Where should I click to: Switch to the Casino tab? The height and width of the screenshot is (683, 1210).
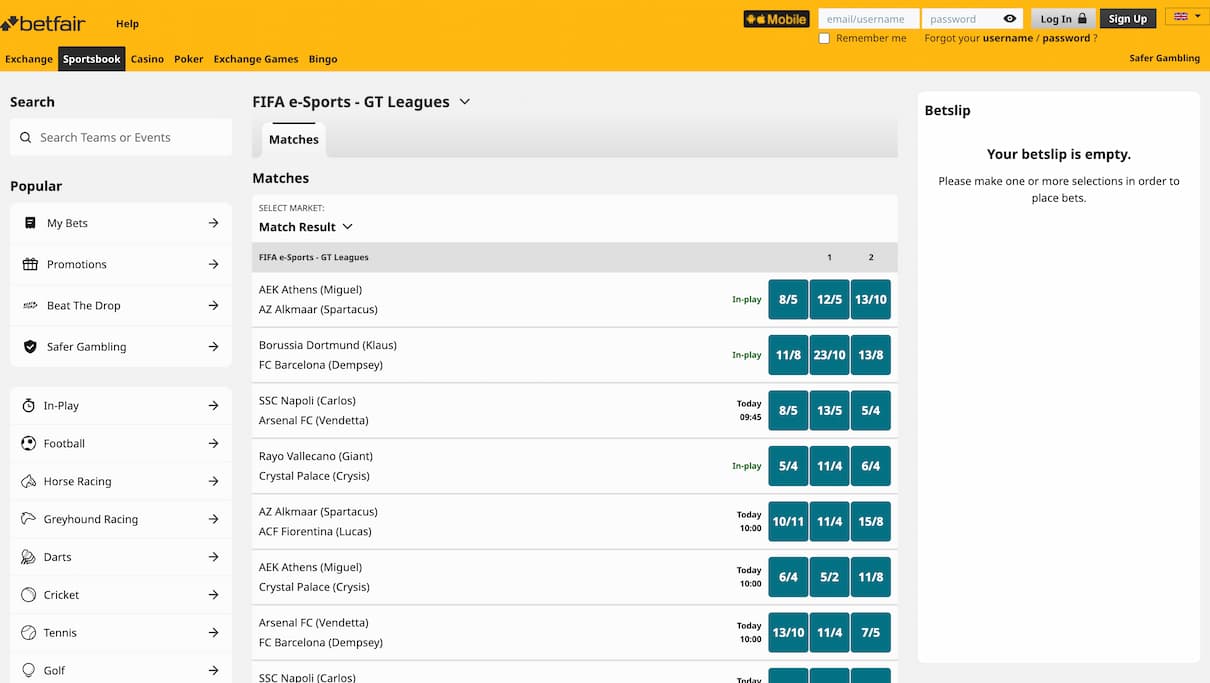click(147, 59)
